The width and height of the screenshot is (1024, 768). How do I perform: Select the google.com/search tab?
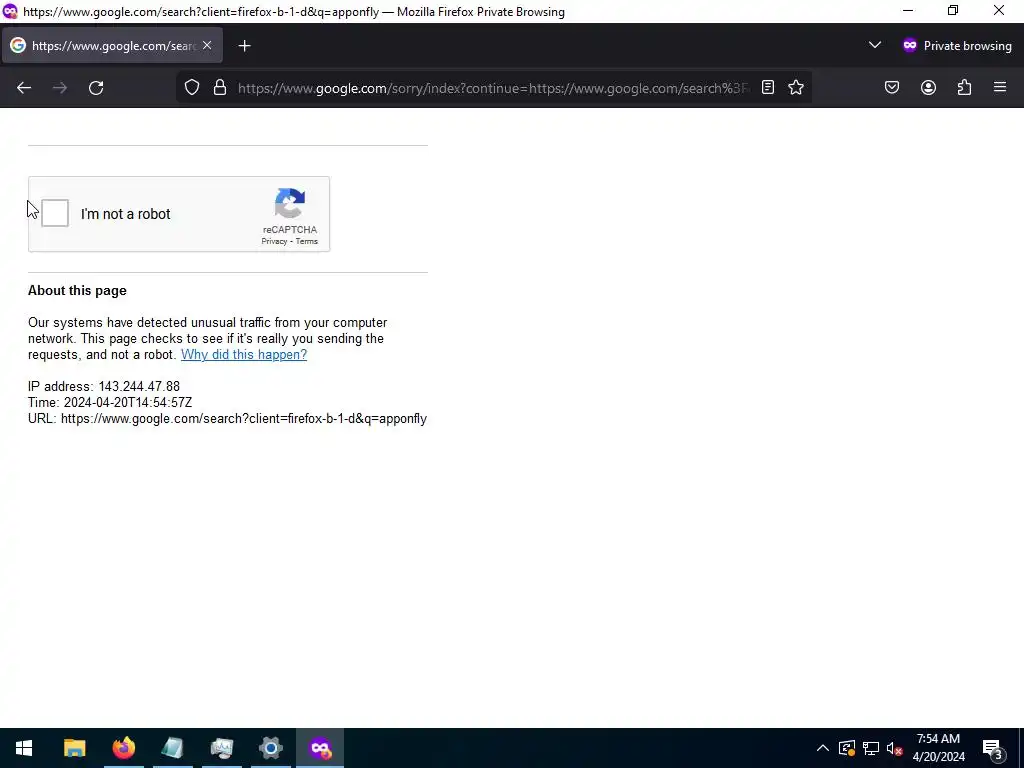112,45
